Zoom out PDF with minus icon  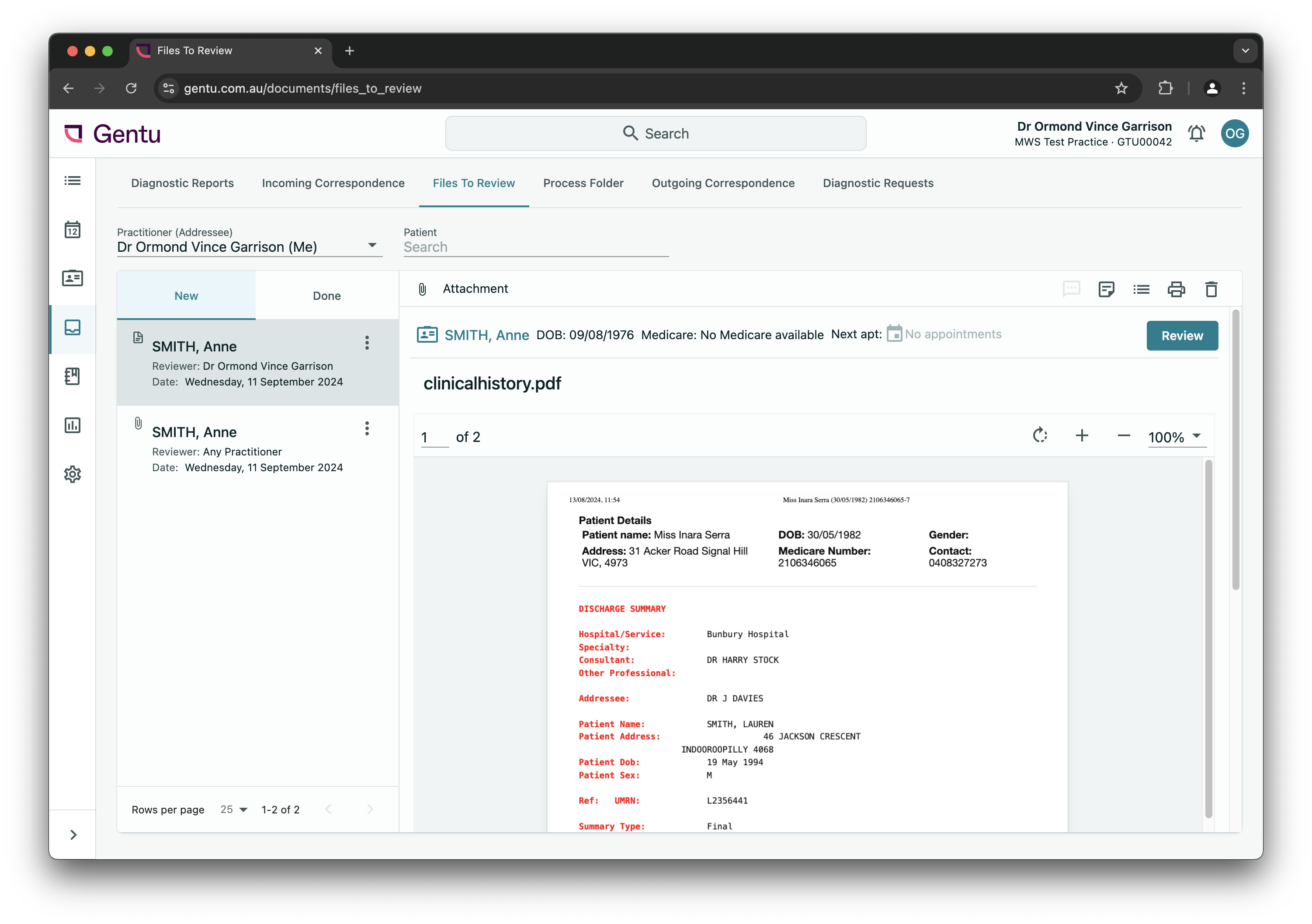pos(1124,436)
